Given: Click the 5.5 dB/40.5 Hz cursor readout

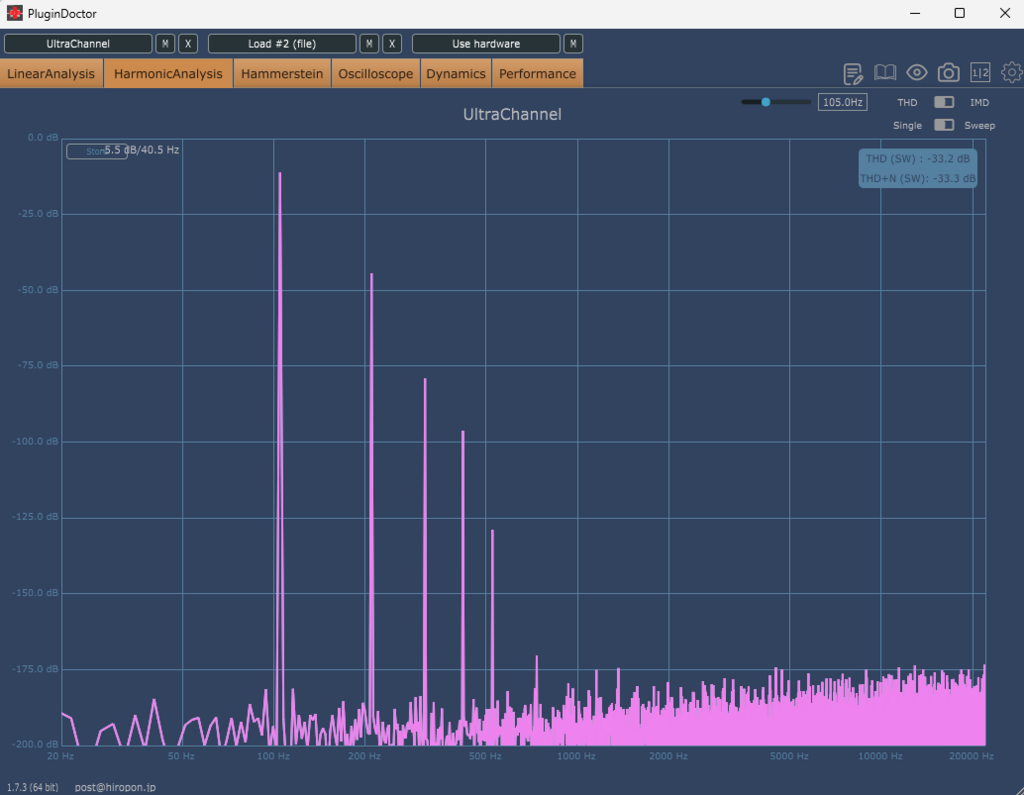Looking at the screenshot, I should [x=142, y=150].
